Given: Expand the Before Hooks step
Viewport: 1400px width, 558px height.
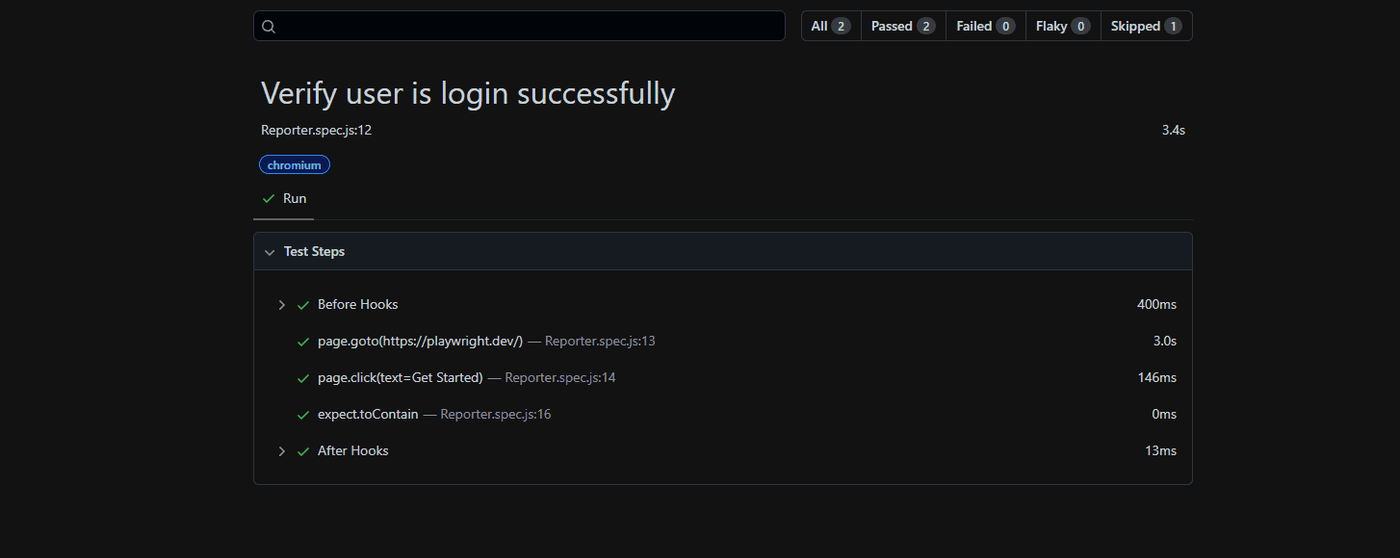Looking at the screenshot, I should coord(282,305).
